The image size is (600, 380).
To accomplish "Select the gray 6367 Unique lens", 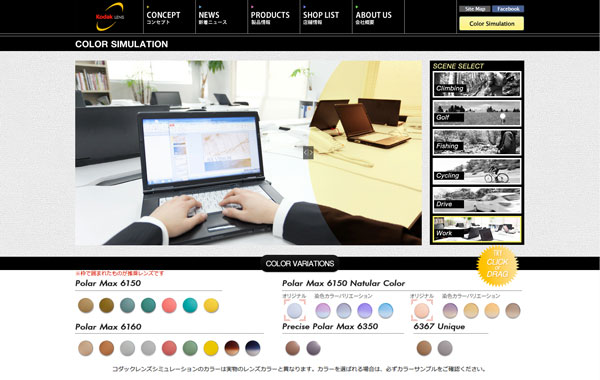I will [x=445, y=348].
